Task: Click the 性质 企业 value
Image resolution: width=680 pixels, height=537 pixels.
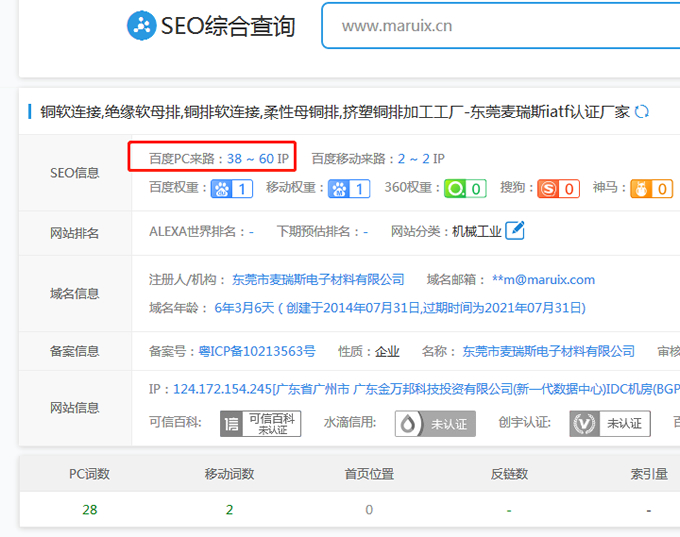Action: click(x=387, y=351)
